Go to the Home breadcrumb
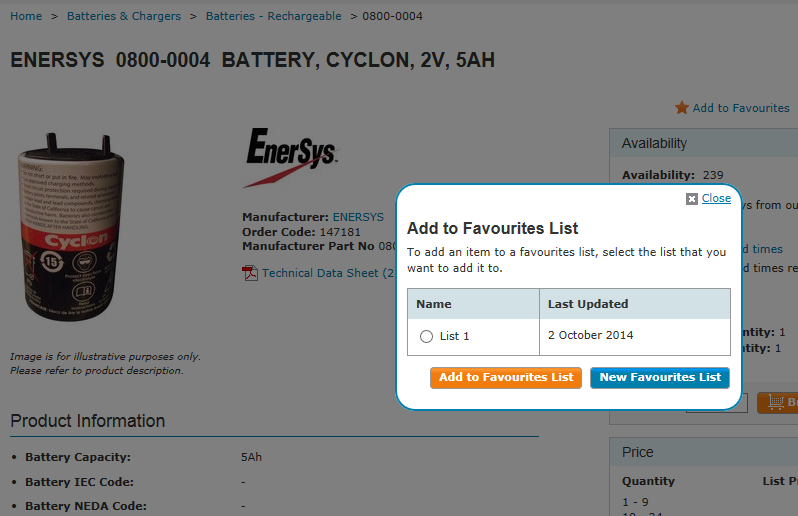Viewport: 798px width, 516px height. (x=26, y=16)
